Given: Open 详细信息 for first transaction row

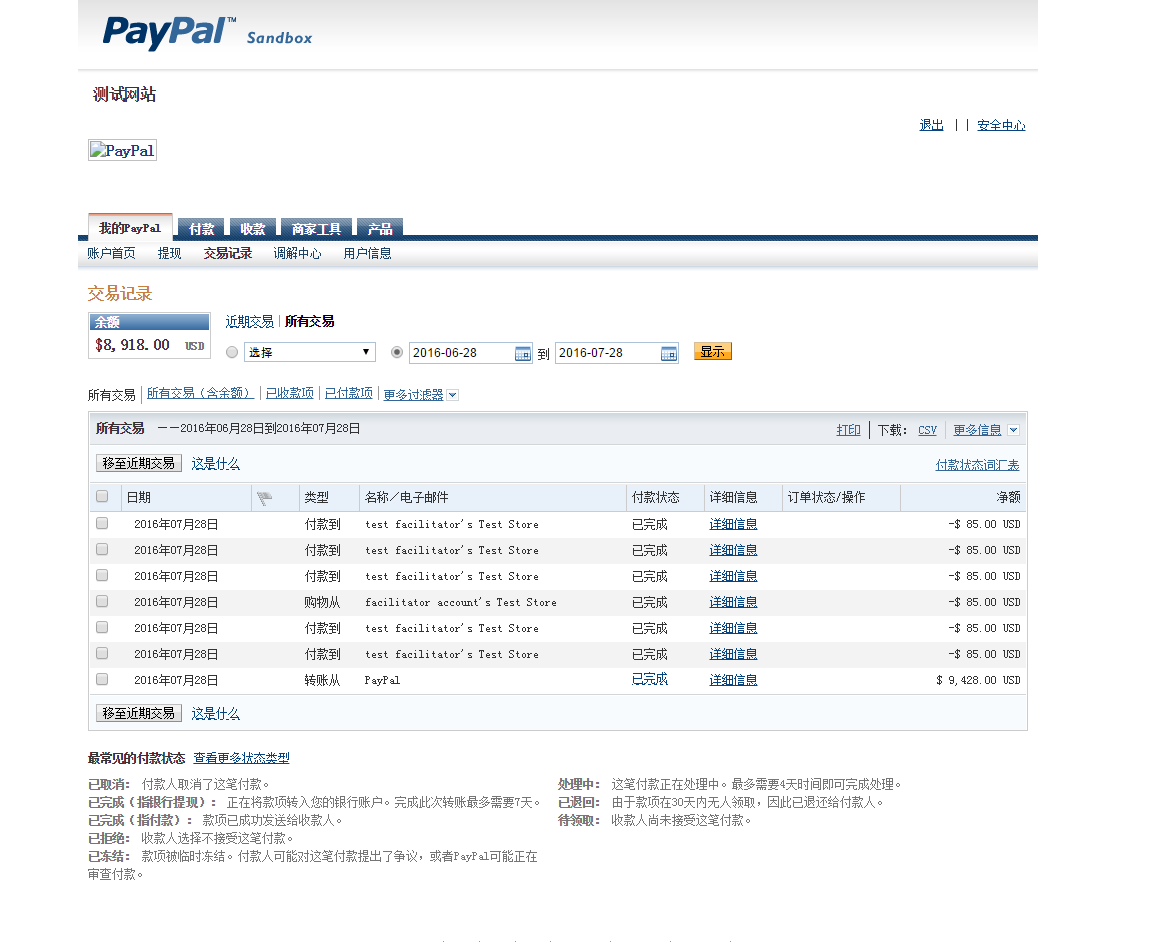Looking at the screenshot, I should (733, 524).
